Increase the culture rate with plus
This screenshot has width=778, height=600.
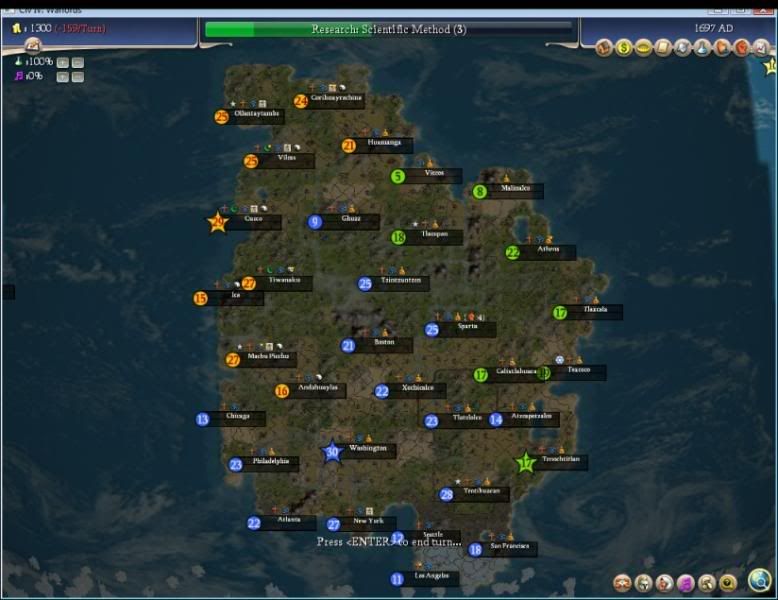(63, 77)
